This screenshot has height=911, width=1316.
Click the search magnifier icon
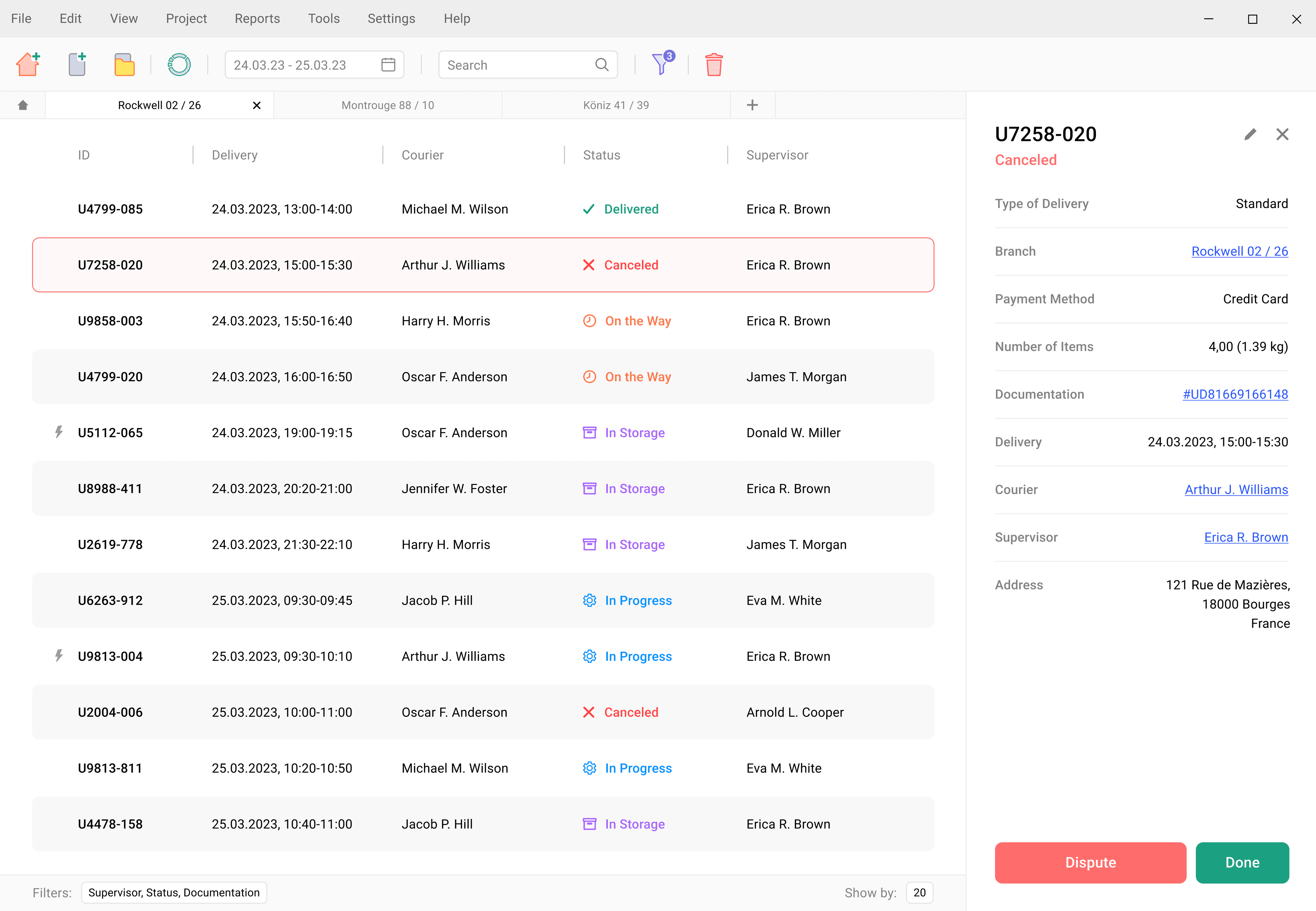point(601,65)
